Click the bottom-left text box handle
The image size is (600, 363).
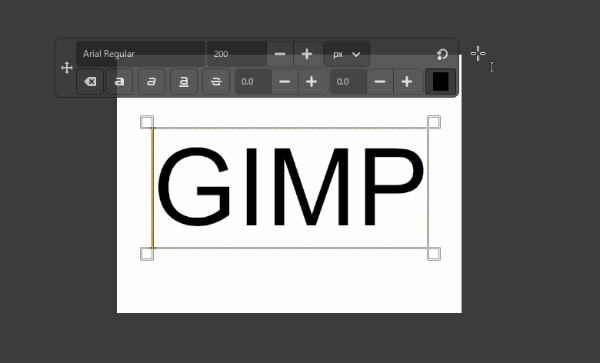point(147,254)
